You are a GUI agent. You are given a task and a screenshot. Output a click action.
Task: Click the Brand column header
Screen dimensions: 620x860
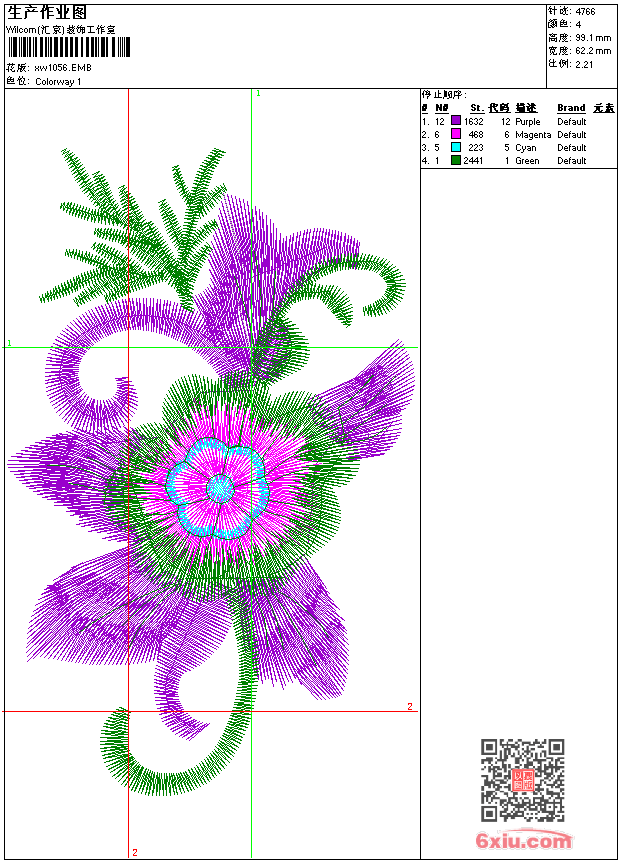point(571,108)
